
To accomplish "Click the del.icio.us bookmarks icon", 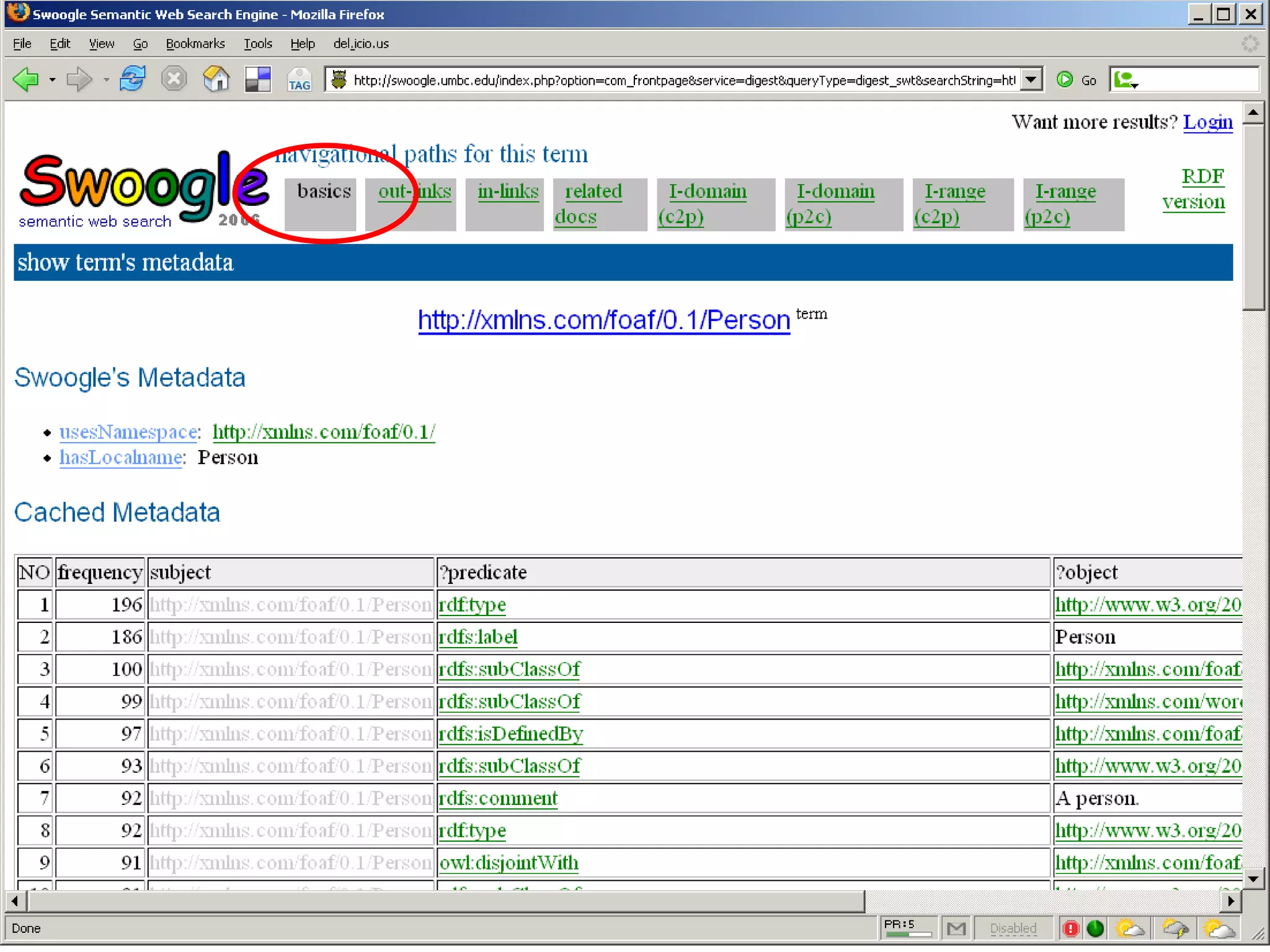I will [x=257, y=79].
